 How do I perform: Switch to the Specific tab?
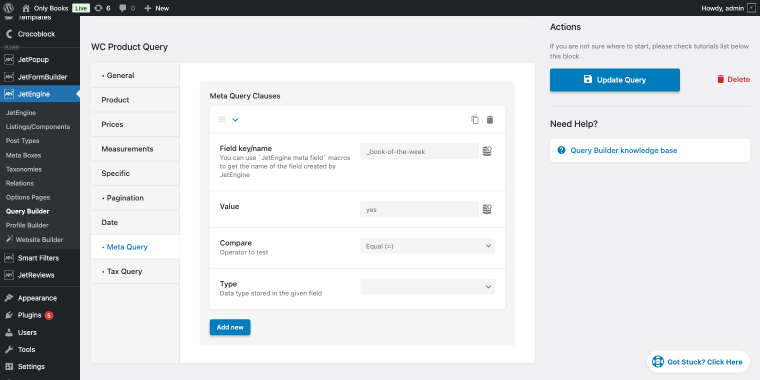click(135, 173)
